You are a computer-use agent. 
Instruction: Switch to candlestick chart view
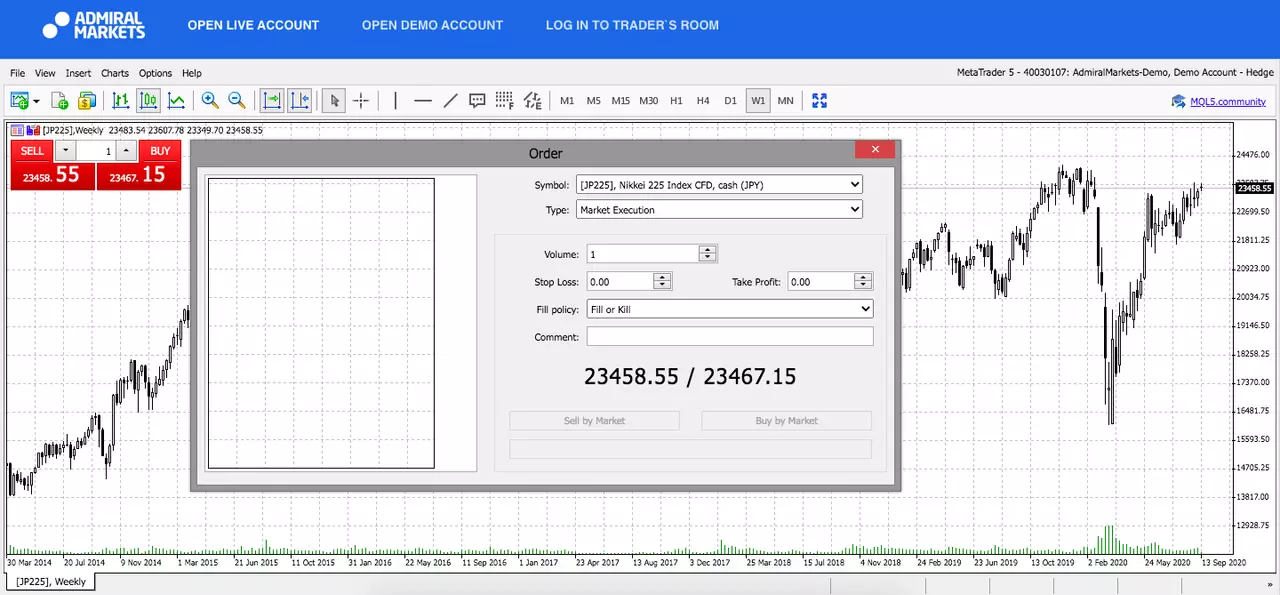click(148, 100)
